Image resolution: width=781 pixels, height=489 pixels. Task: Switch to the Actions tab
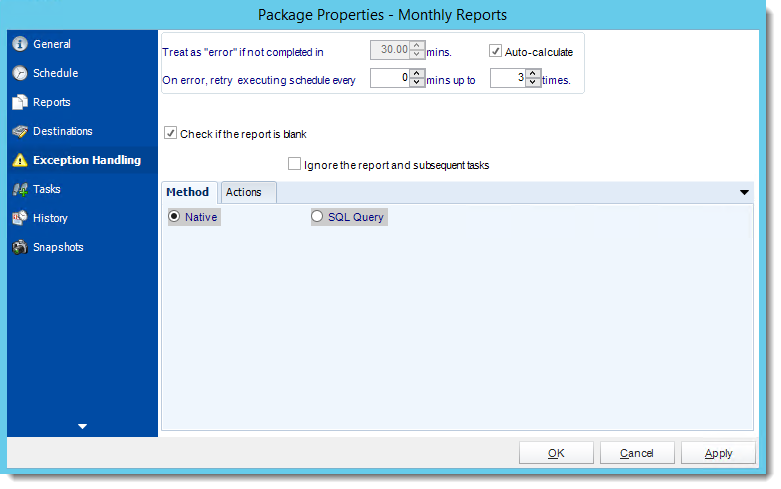point(249,192)
